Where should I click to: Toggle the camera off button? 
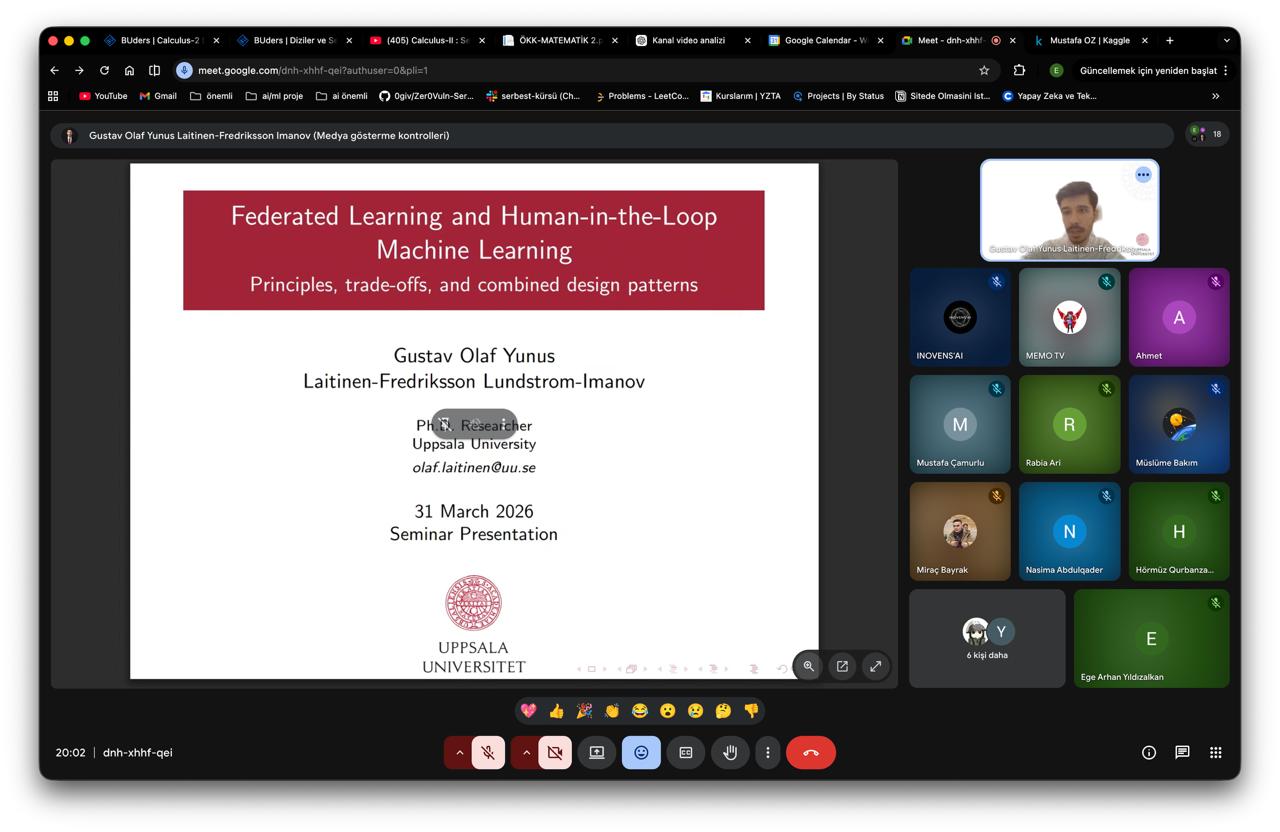[555, 752]
